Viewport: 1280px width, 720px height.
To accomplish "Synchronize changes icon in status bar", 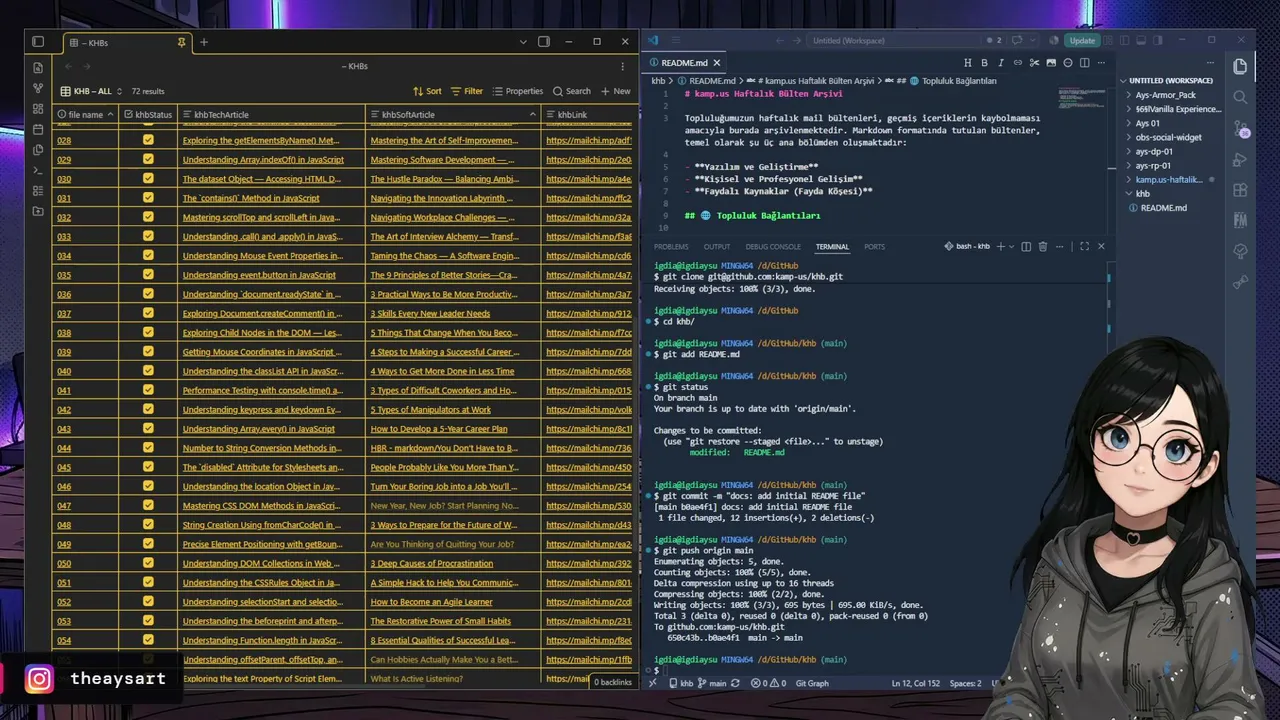I will point(736,683).
